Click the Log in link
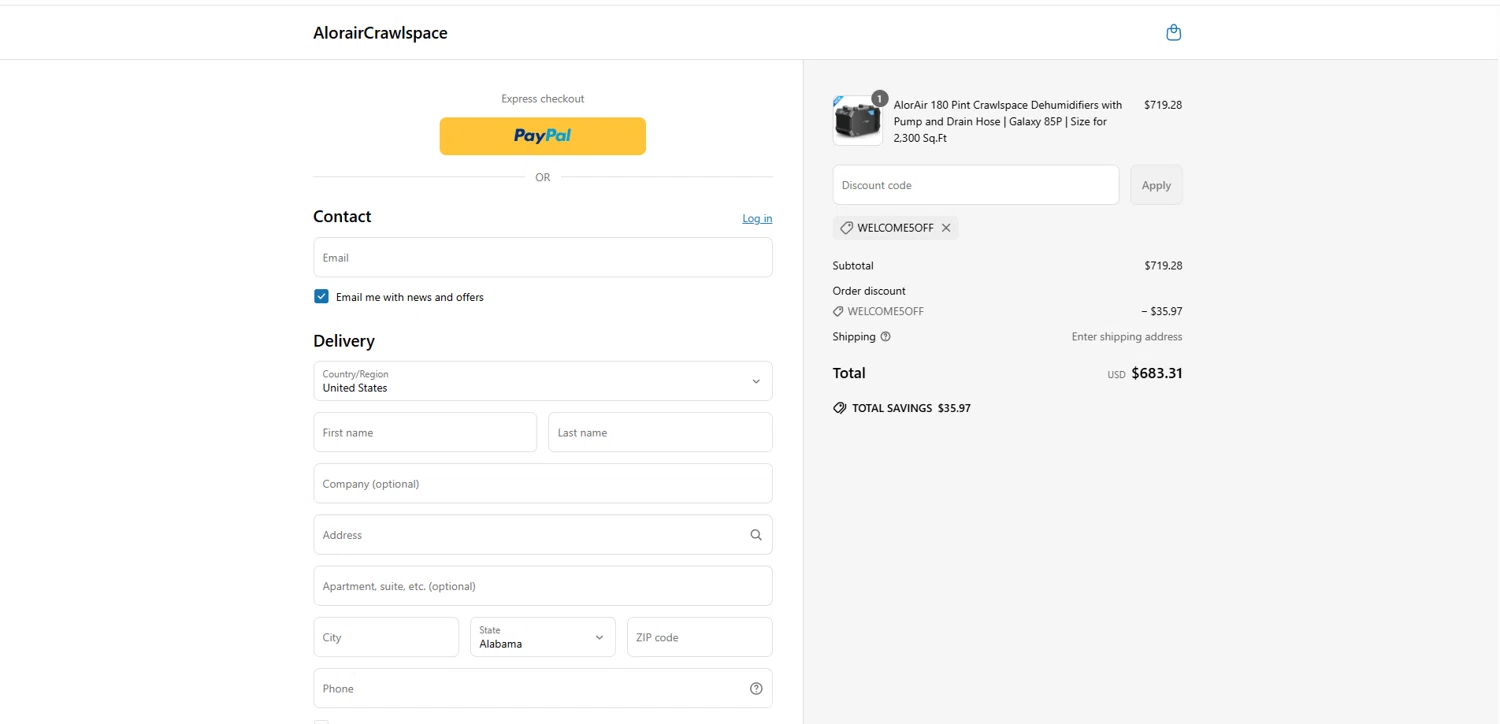Screen dimensions: 1500x724 click(757, 218)
